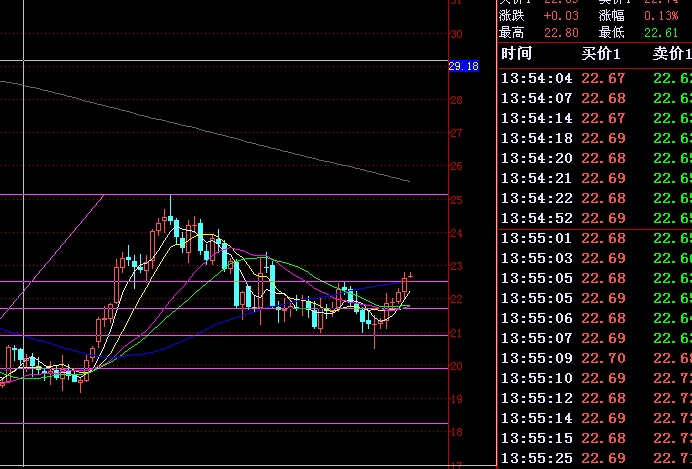The width and height of the screenshot is (692, 469).
Task: Click buy price 22.69 in 13:54:18 row
Action: point(603,139)
